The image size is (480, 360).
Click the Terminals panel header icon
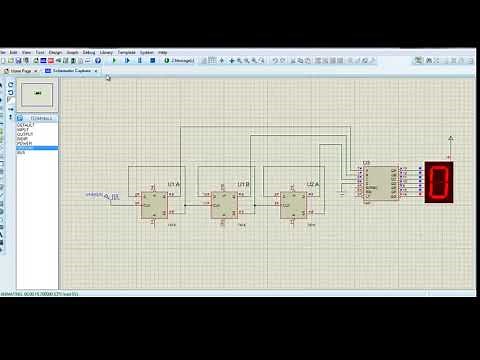[x=20, y=118]
